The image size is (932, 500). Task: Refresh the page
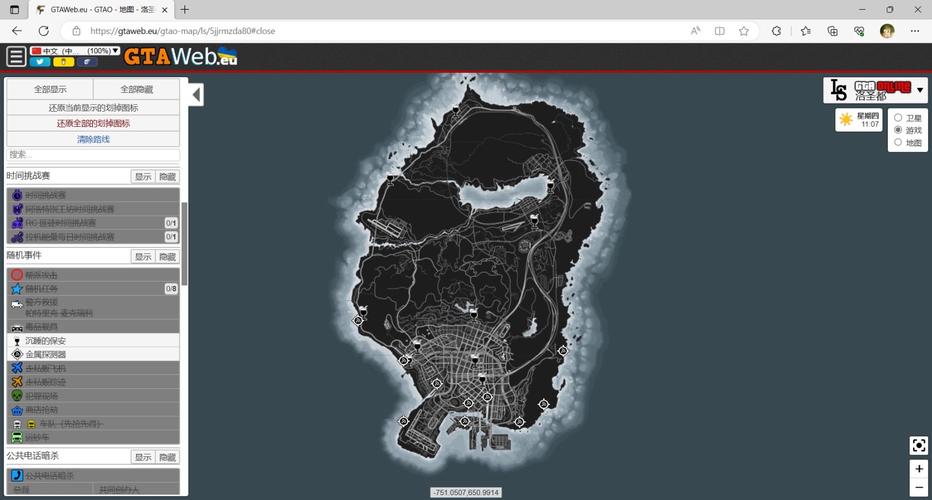pyautogui.click(x=43, y=31)
